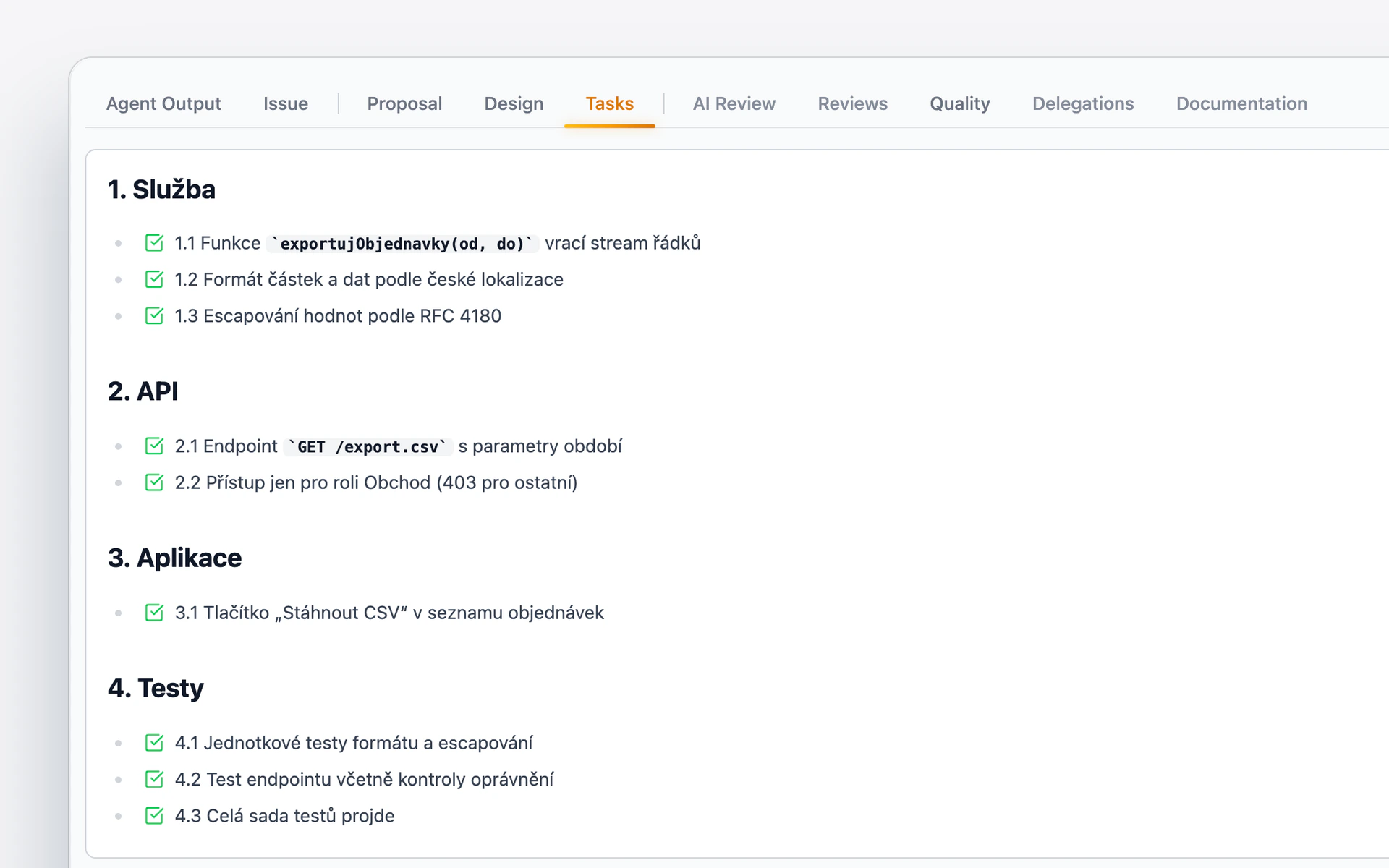Go to the AI Review tab
This screenshot has width=1389, height=868.
tap(734, 103)
